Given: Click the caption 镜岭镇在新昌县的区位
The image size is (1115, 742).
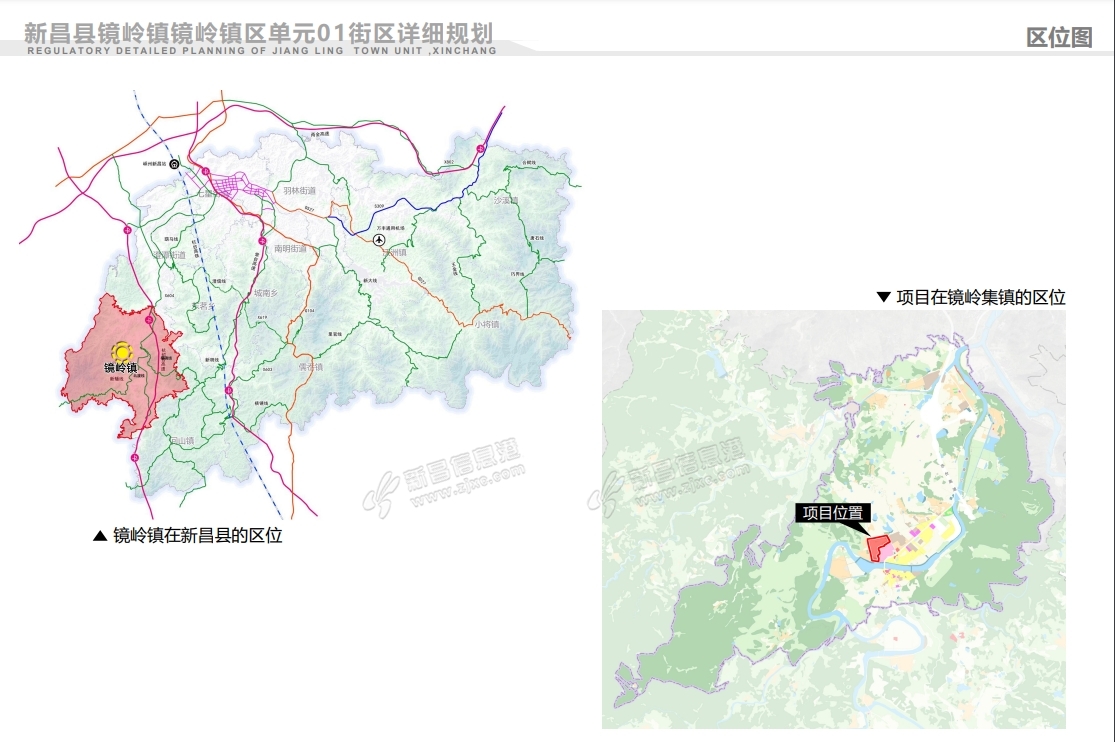Looking at the screenshot, I should click(x=198, y=536).
